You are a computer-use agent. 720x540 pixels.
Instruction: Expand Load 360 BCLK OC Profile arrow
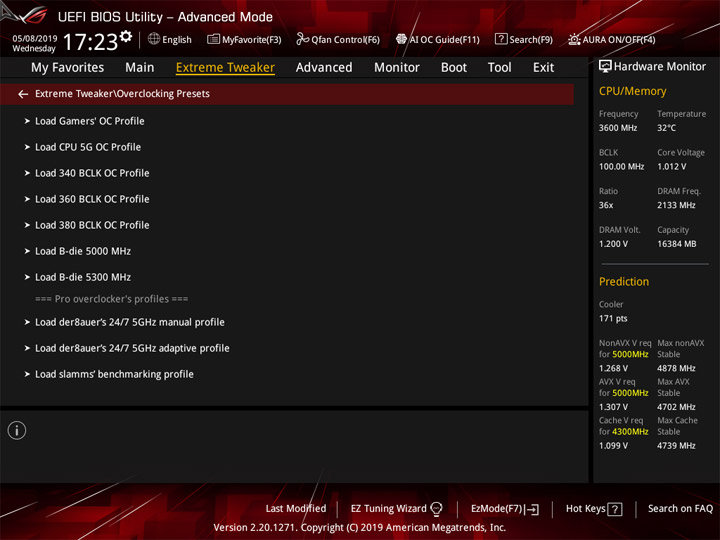27,199
